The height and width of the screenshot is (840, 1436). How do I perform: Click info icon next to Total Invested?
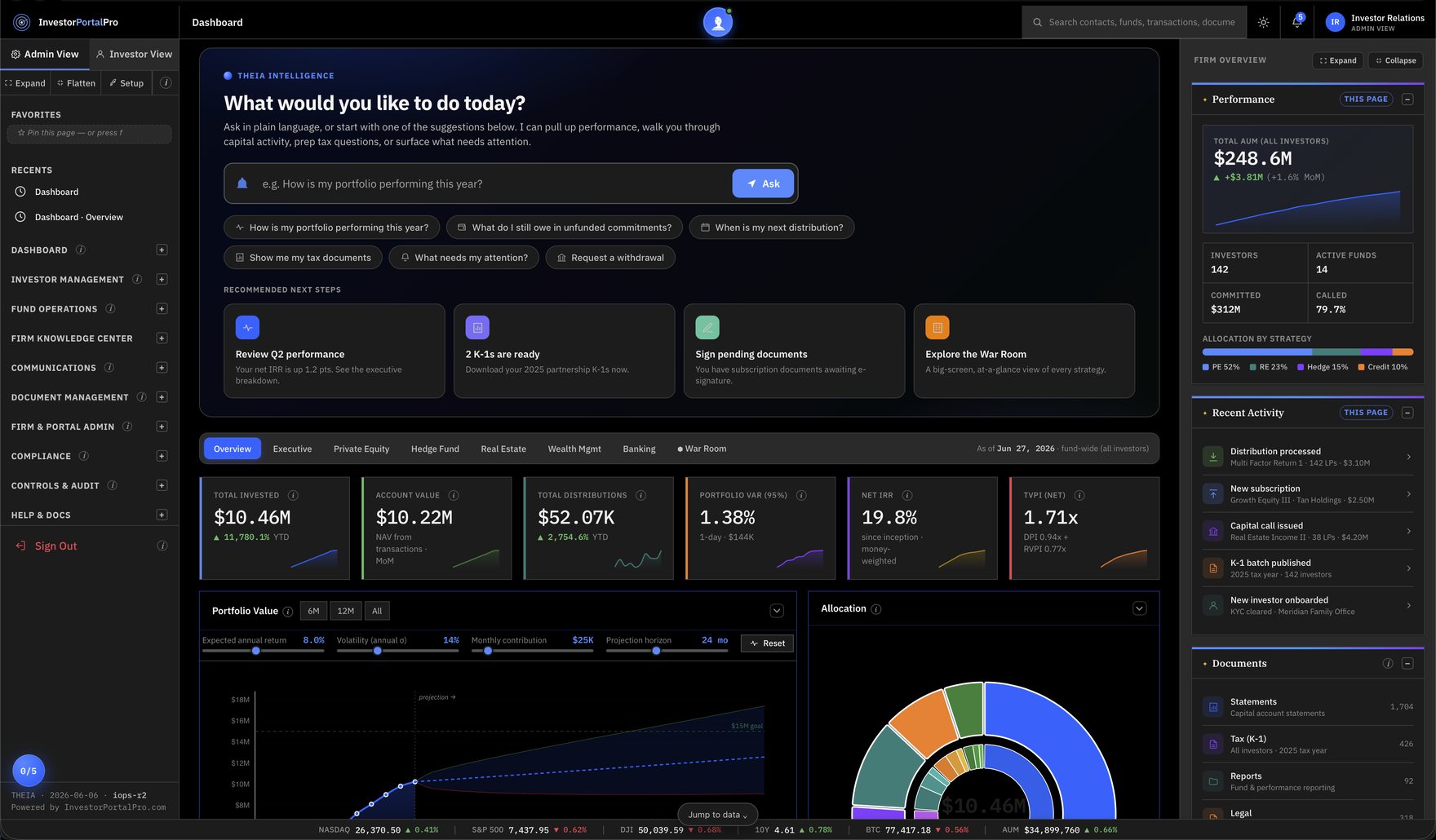point(293,495)
